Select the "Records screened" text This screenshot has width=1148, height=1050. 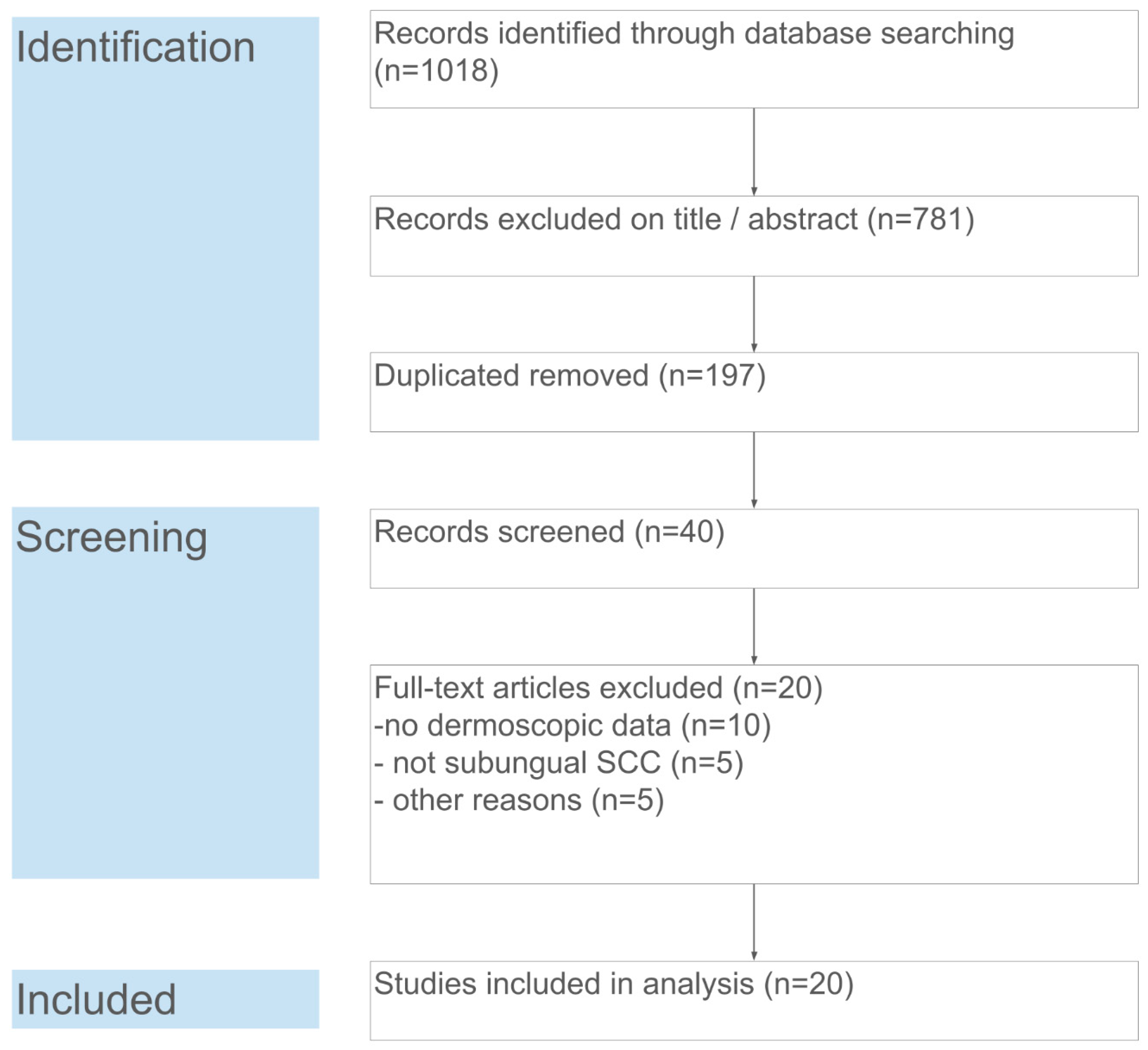tap(499, 532)
